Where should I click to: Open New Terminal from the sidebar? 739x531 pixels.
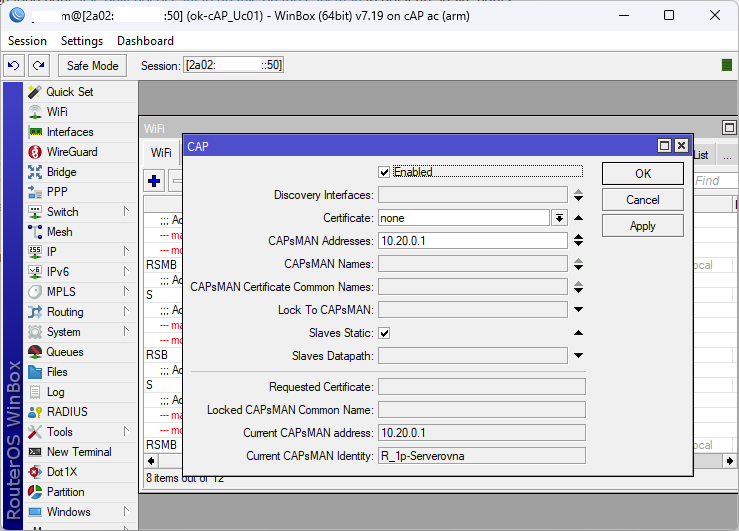point(80,452)
